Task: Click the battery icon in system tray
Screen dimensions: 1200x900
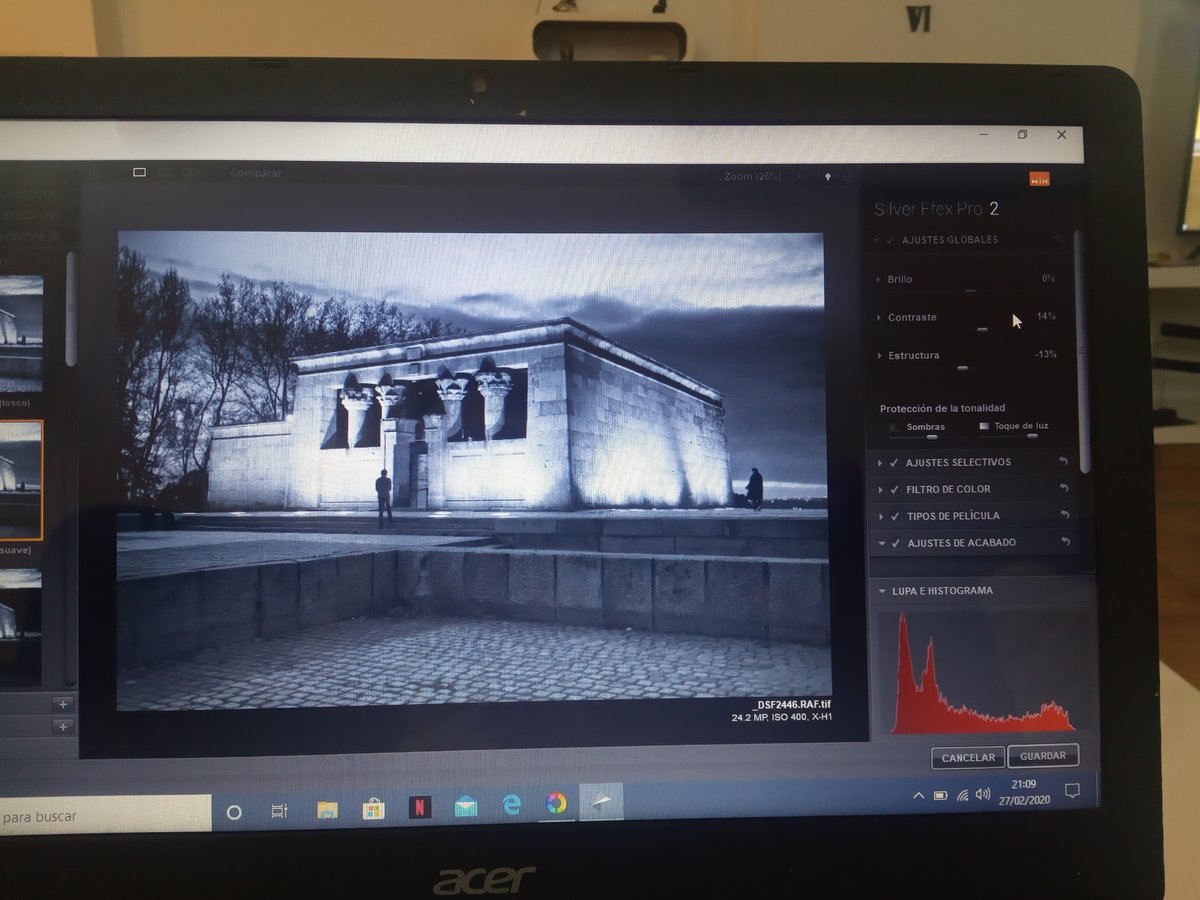Action: point(940,796)
